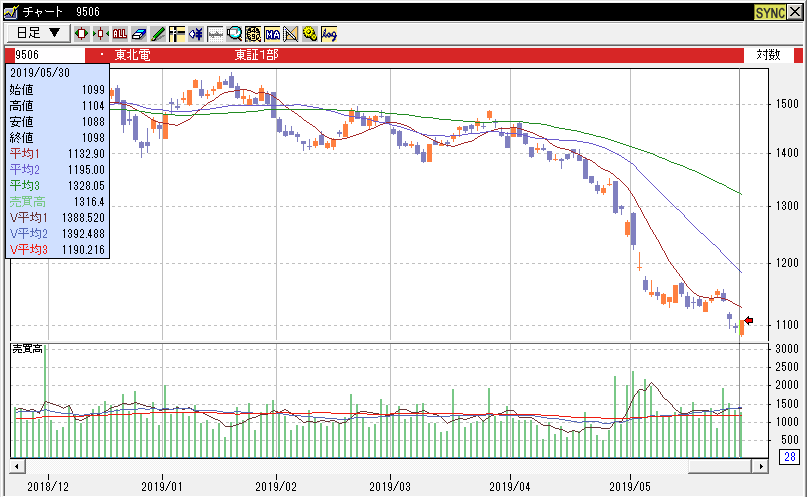Image resolution: width=807 pixels, height=497 pixels.
Task: Click the left arrow of horizontal scrollbar
Action: (x=17, y=466)
